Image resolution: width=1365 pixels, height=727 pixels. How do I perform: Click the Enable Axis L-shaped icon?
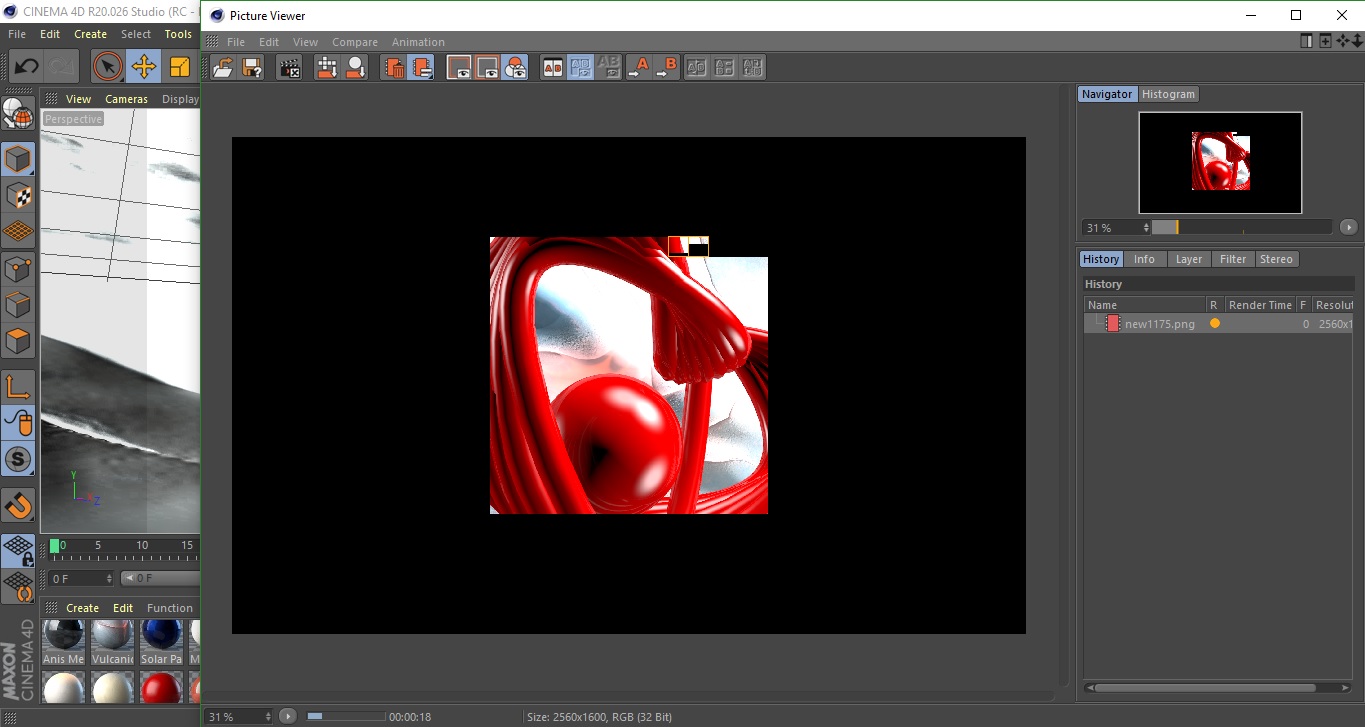[18, 387]
